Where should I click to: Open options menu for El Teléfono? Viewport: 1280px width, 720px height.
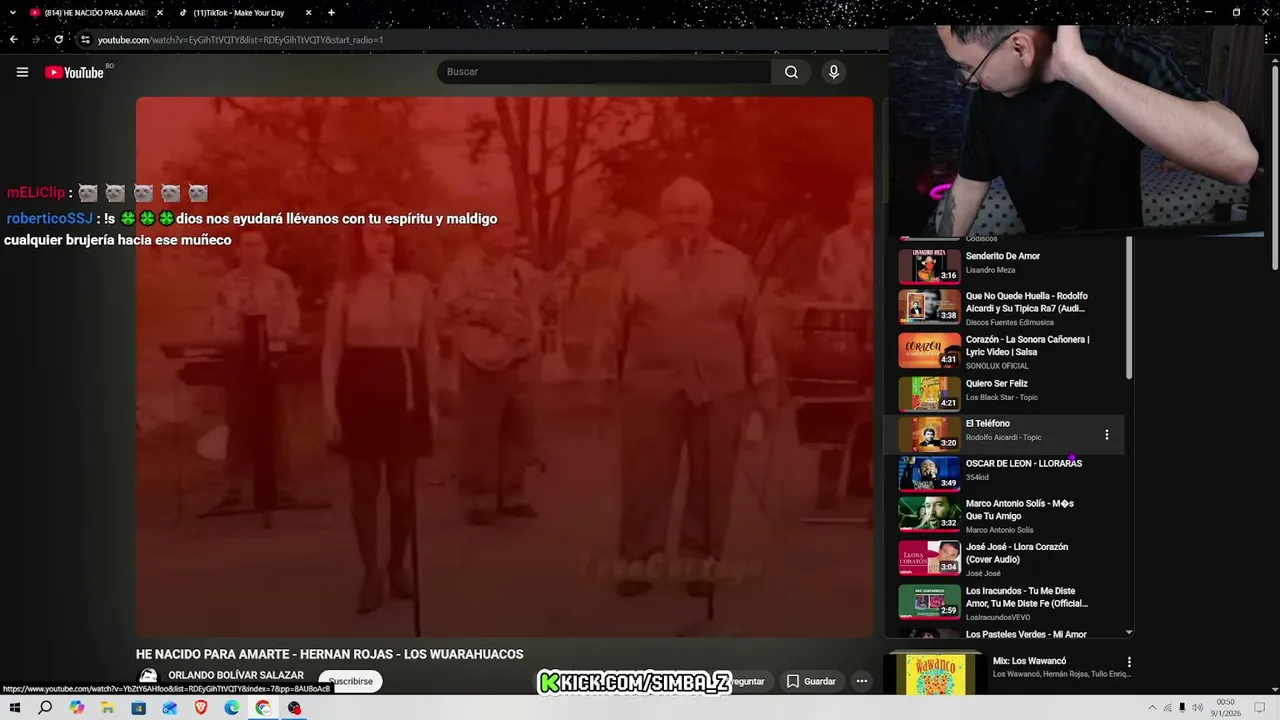(x=1106, y=434)
